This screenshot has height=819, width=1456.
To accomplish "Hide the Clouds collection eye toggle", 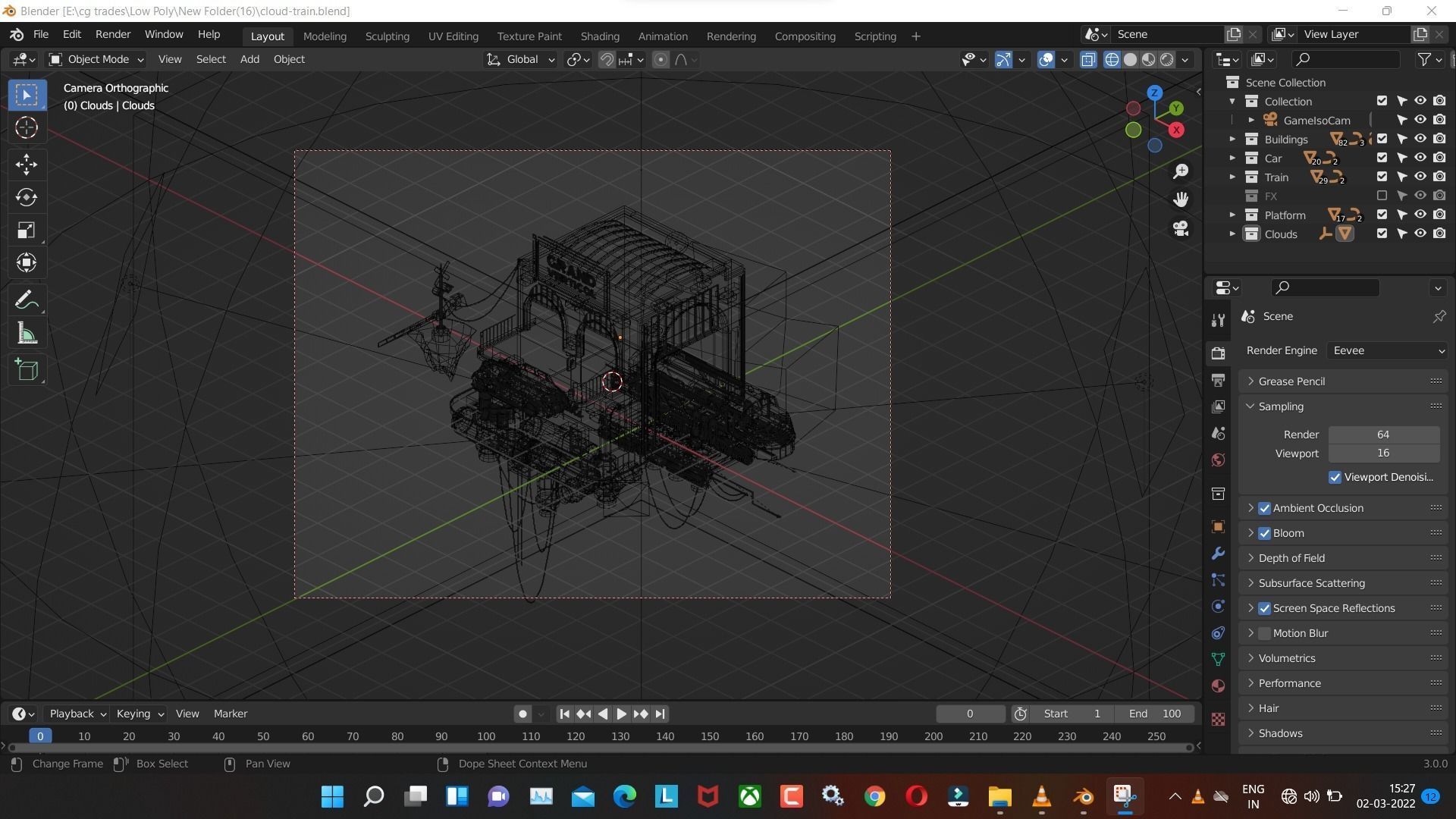I will [1420, 234].
